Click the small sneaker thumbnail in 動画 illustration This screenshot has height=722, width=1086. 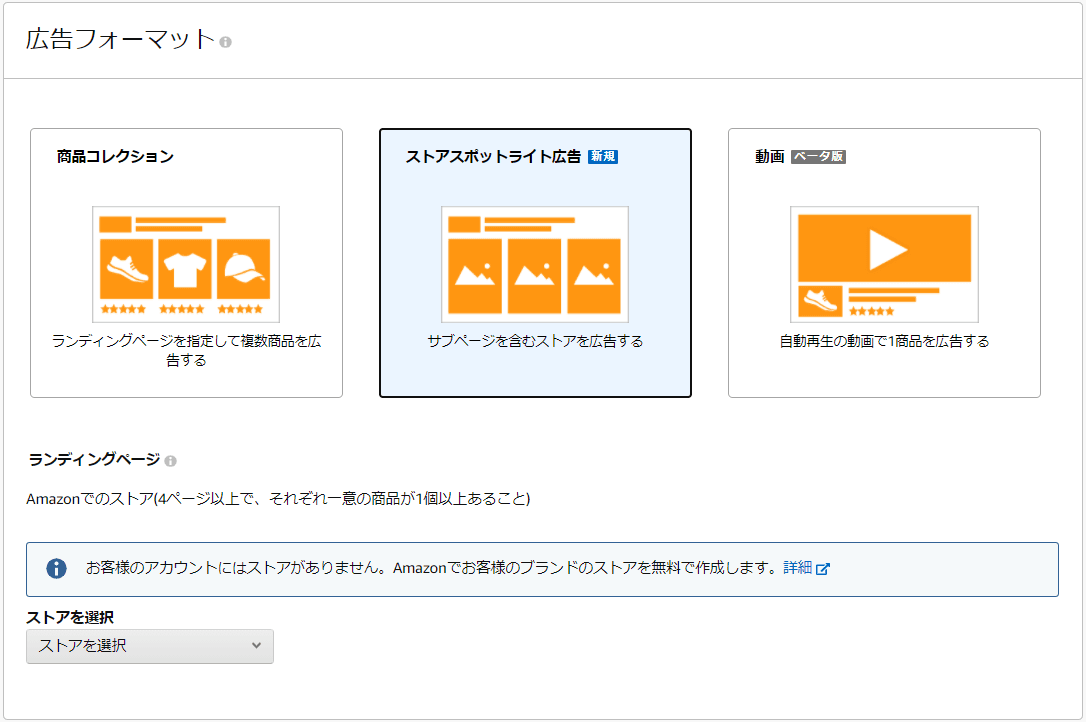click(817, 301)
